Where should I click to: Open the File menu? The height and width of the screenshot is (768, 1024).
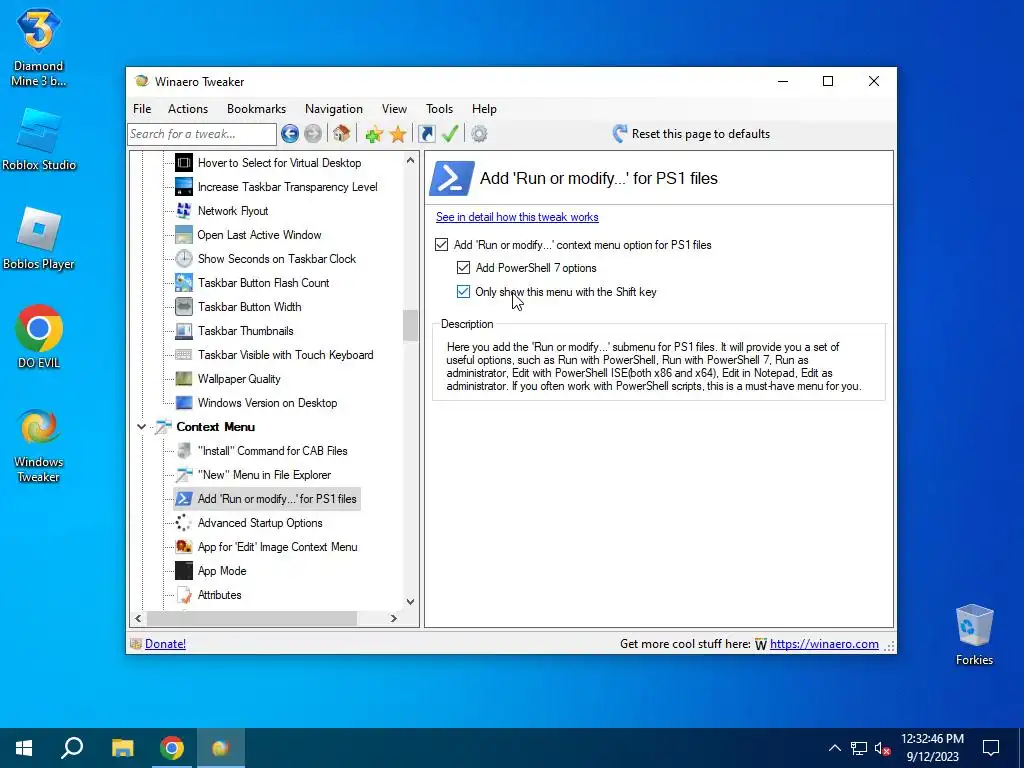(x=142, y=109)
